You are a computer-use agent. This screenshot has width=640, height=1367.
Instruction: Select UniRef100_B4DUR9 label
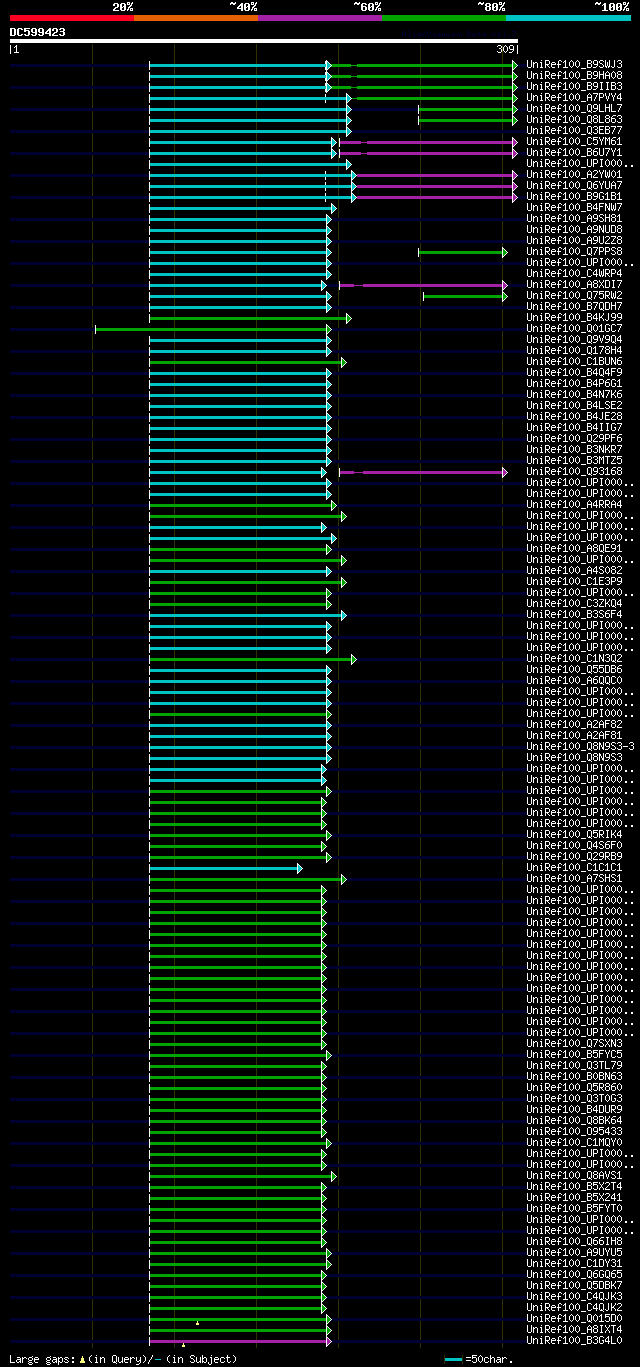coord(574,1109)
